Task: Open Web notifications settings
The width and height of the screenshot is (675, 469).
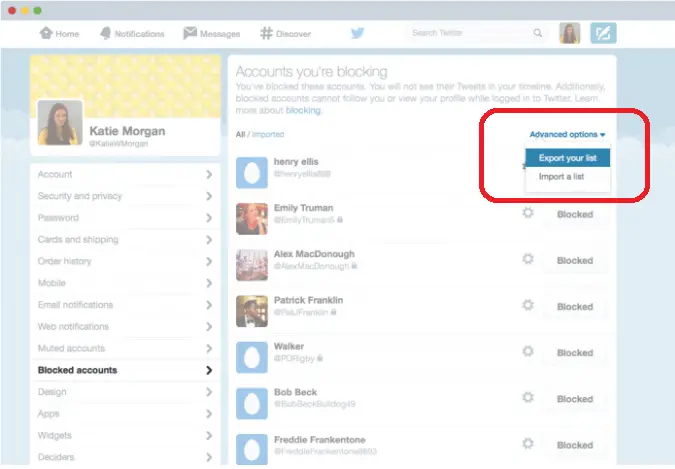Action: point(125,326)
